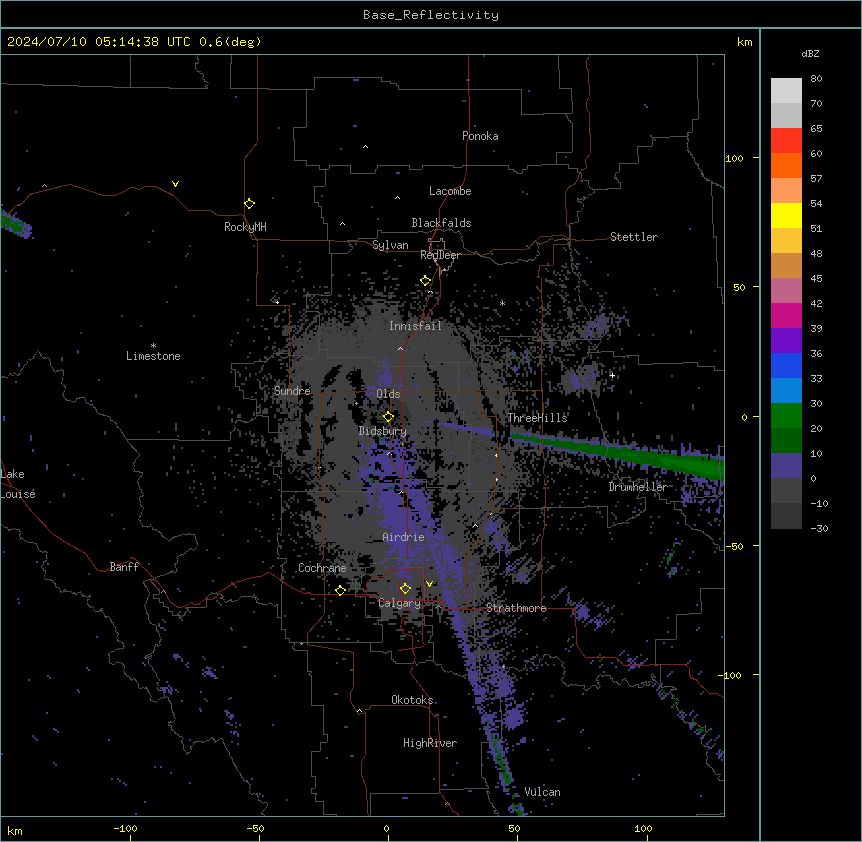Click the red 60 dBZ legend swatch
The height and width of the screenshot is (842, 862).
[x=786, y=141]
